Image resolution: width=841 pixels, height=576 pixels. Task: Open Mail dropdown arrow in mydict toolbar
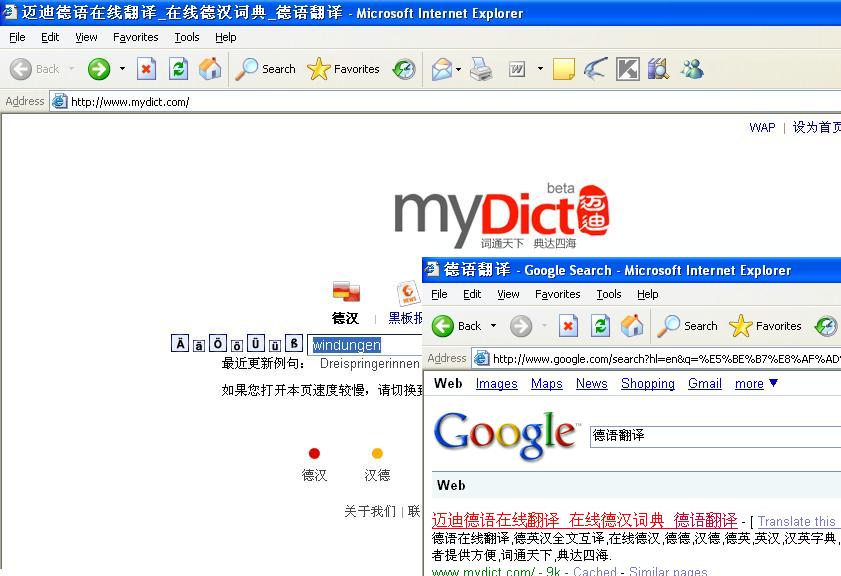pyautogui.click(x=458, y=69)
